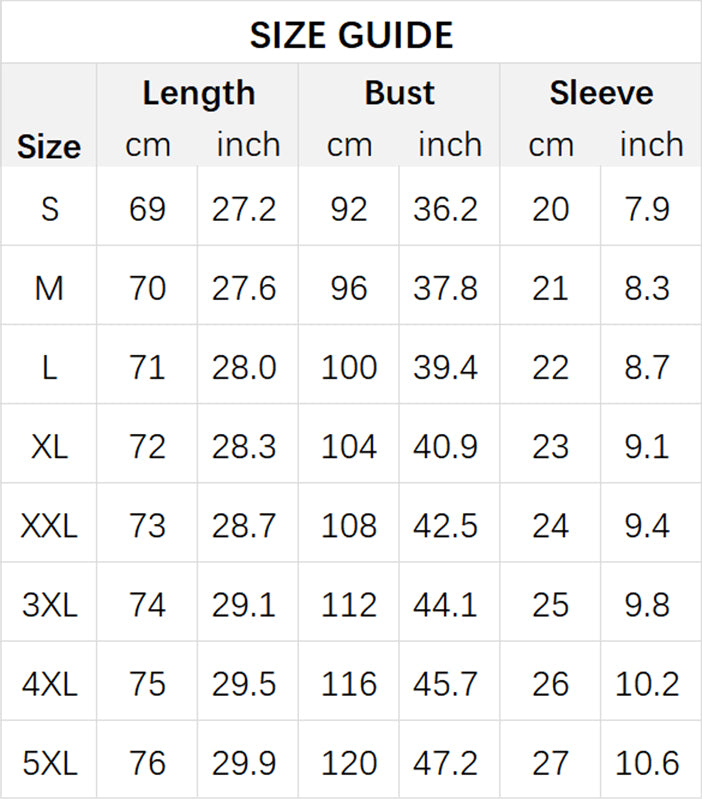The width and height of the screenshot is (702, 799).
Task: Click the XL size row label
Action: pyautogui.click(x=49, y=446)
